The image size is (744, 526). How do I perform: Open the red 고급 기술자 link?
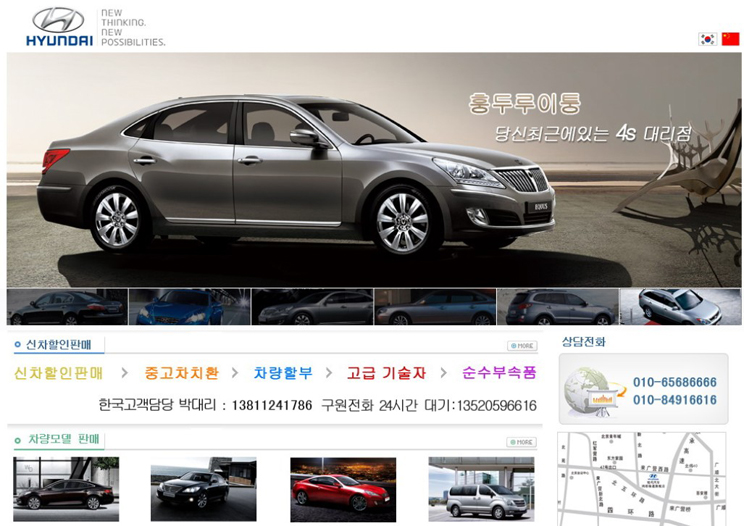pyautogui.click(x=386, y=373)
